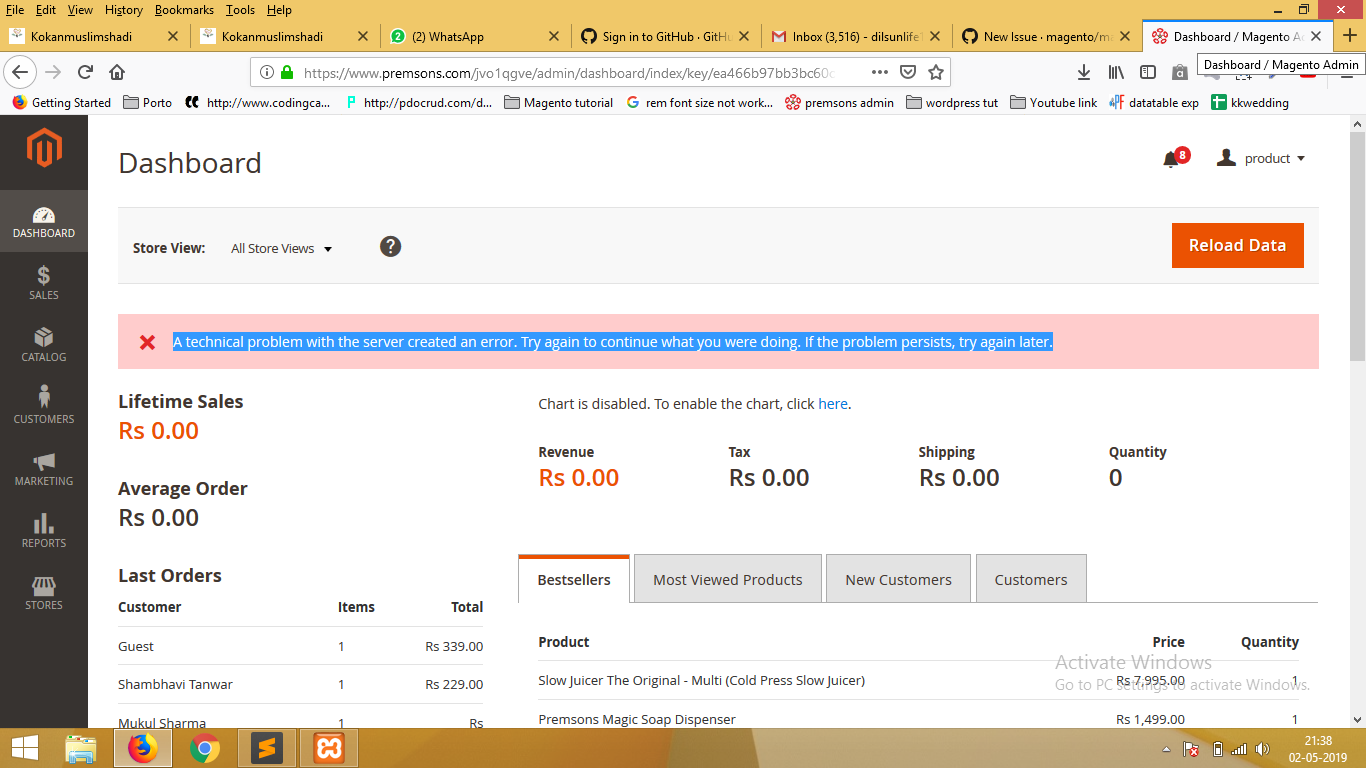Open the Firefox bookmarks library dropdown
Screen dimensions: 1366x768
pos(1115,71)
